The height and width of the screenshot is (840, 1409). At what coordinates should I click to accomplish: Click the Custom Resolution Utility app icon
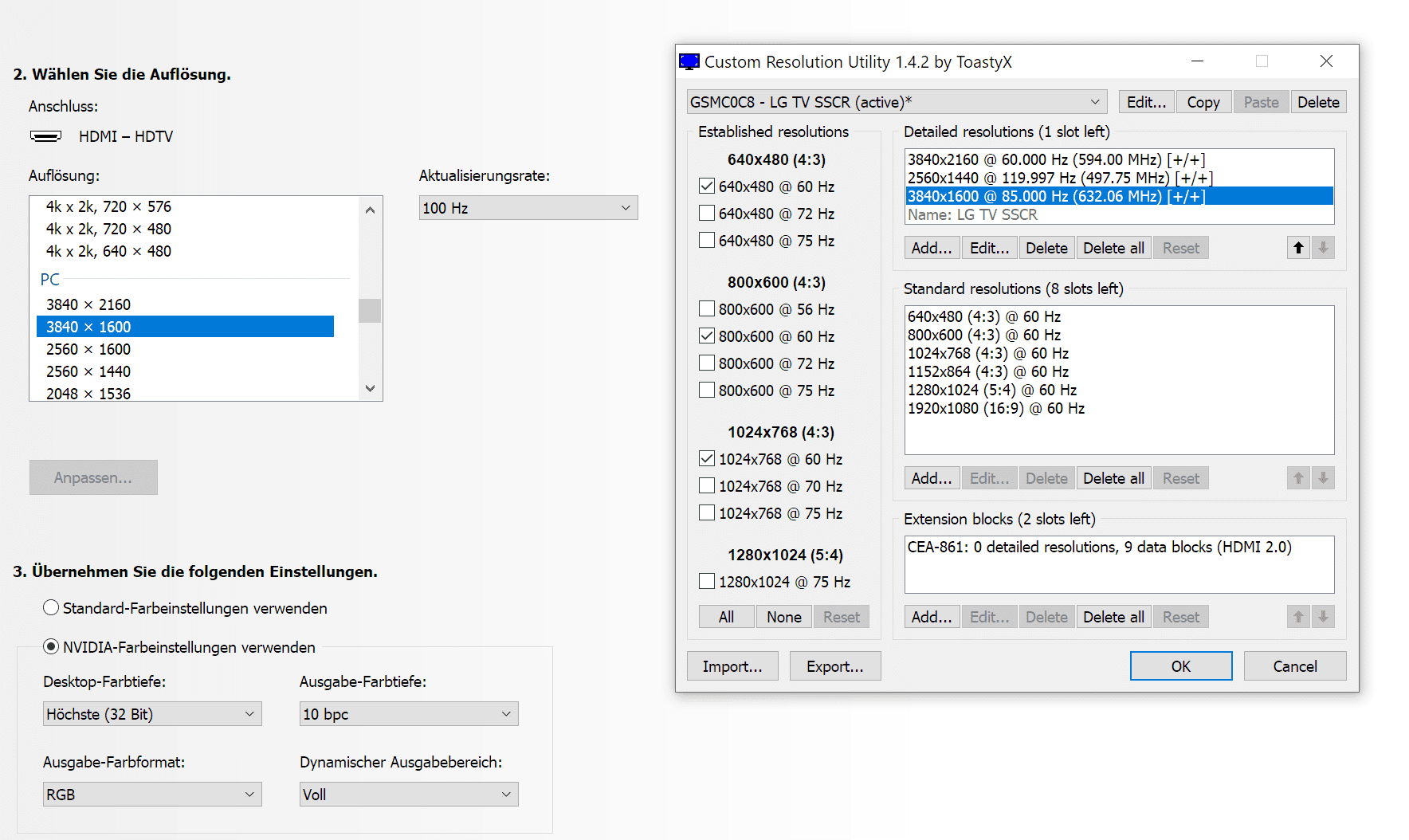tap(689, 62)
